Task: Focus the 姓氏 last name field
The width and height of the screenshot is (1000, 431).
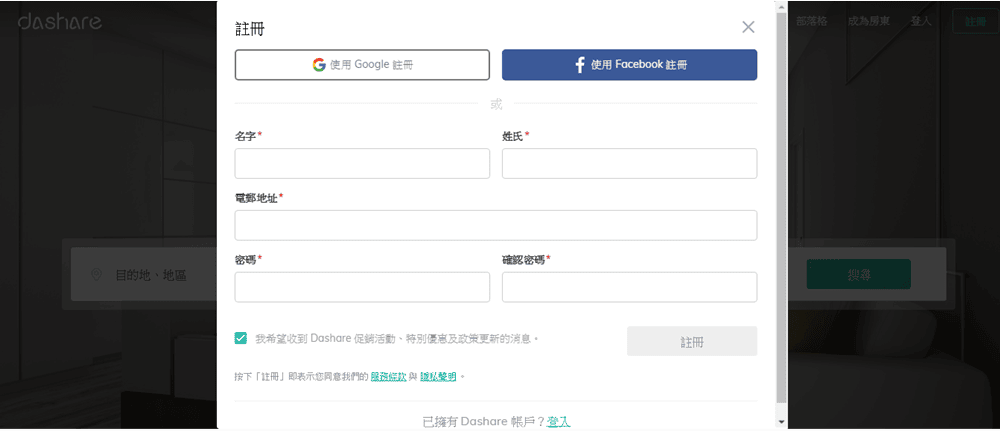Action: pos(629,164)
